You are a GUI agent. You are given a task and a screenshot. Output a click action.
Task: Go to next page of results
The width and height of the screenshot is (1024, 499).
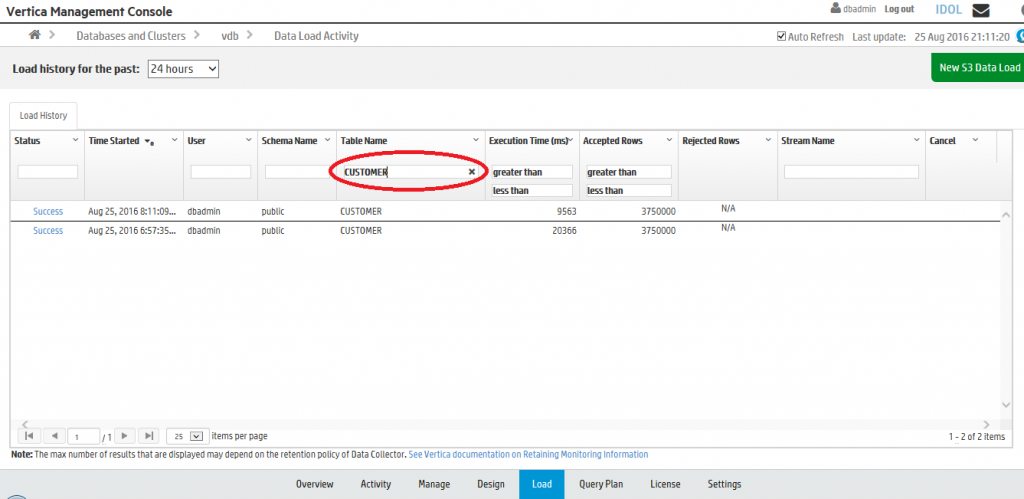pyautogui.click(x=124, y=436)
